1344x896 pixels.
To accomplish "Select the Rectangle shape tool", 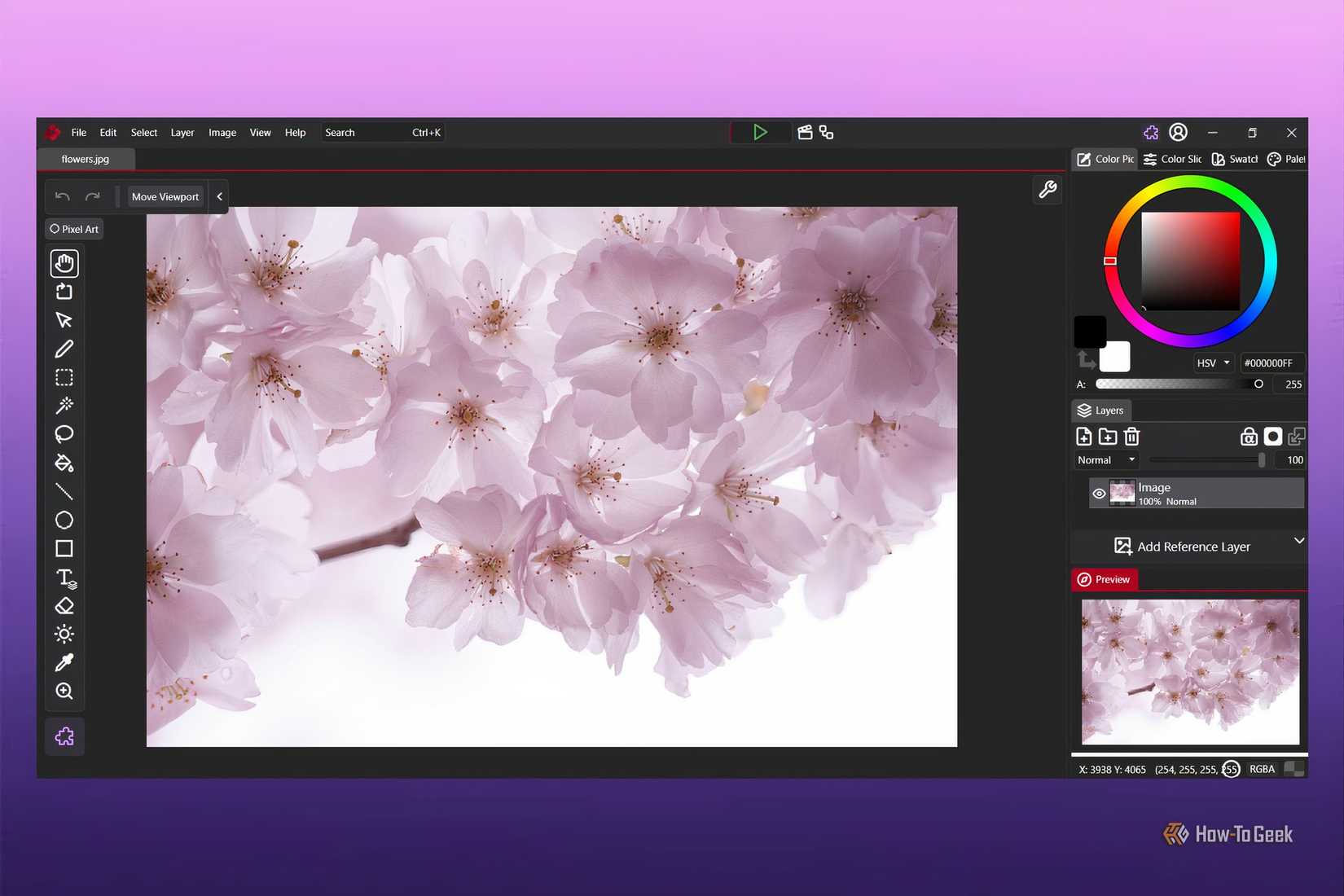I will click(64, 548).
